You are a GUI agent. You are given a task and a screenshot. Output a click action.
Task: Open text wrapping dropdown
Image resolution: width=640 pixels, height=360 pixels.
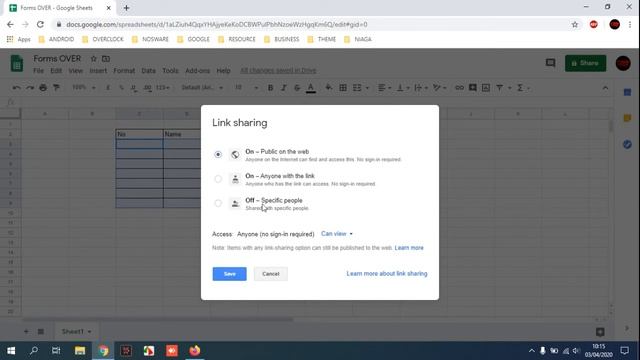coord(420,88)
